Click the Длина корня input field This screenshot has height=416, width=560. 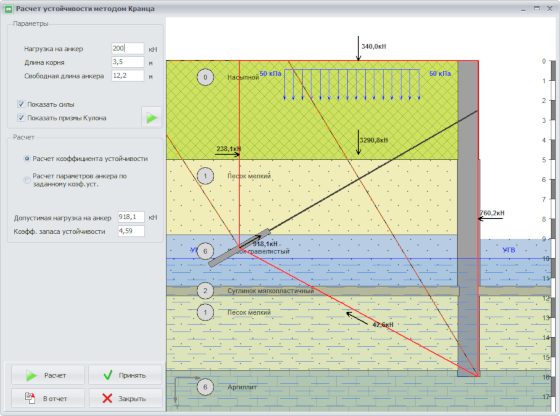128,62
